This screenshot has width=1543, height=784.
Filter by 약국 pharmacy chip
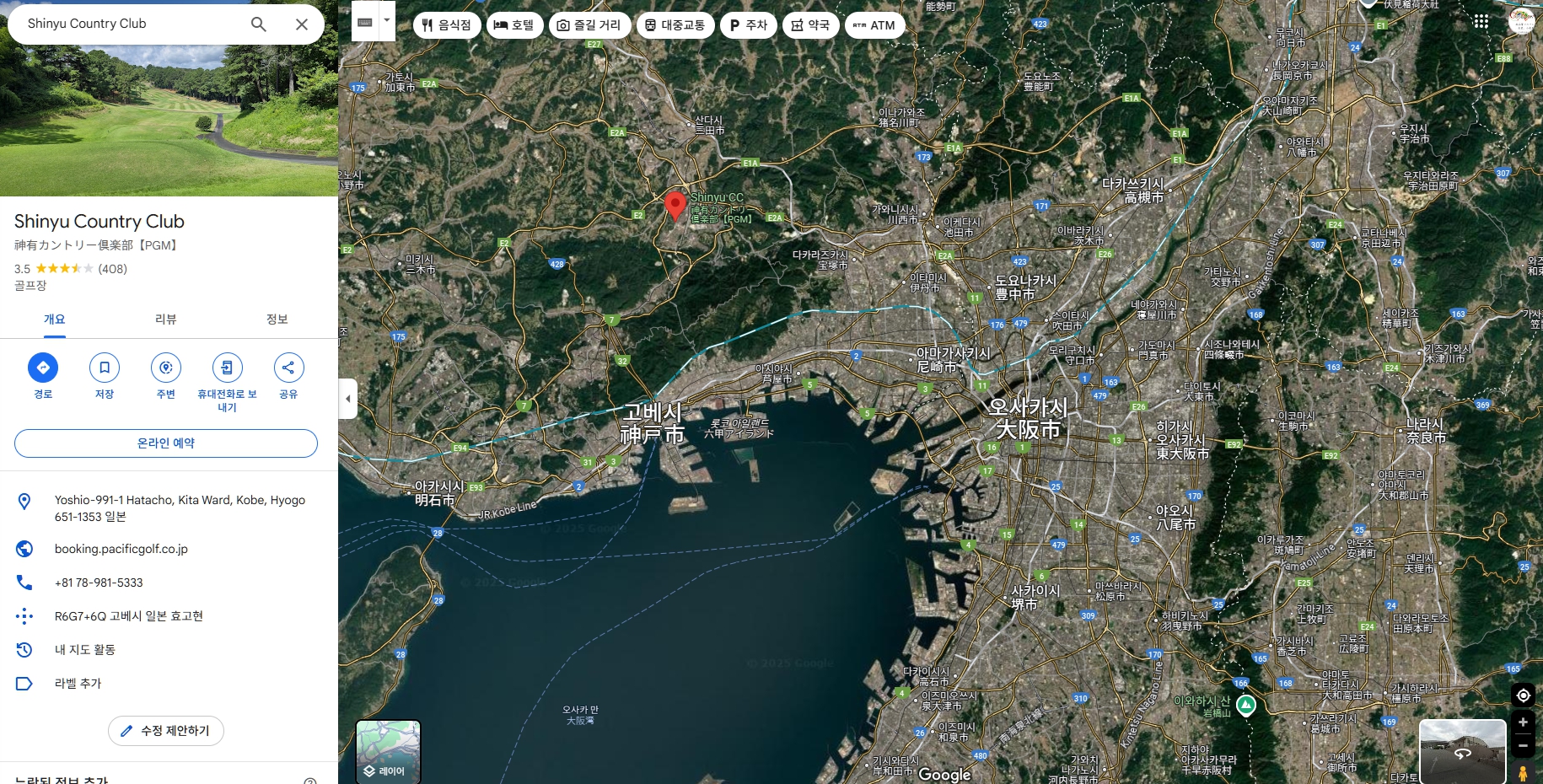pyautogui.click(x=810, y=25)
